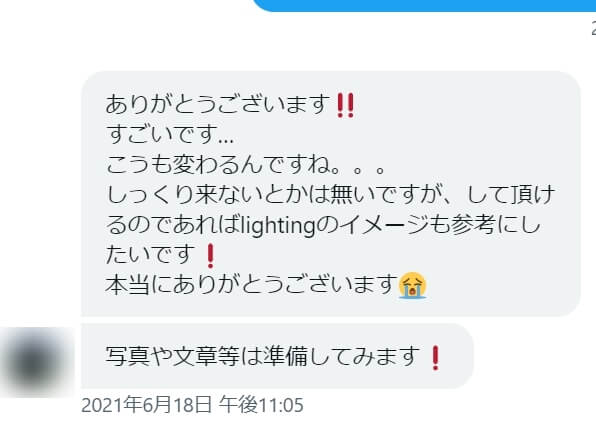Click the line こうも変わるんですね。。。

point(245,165)
